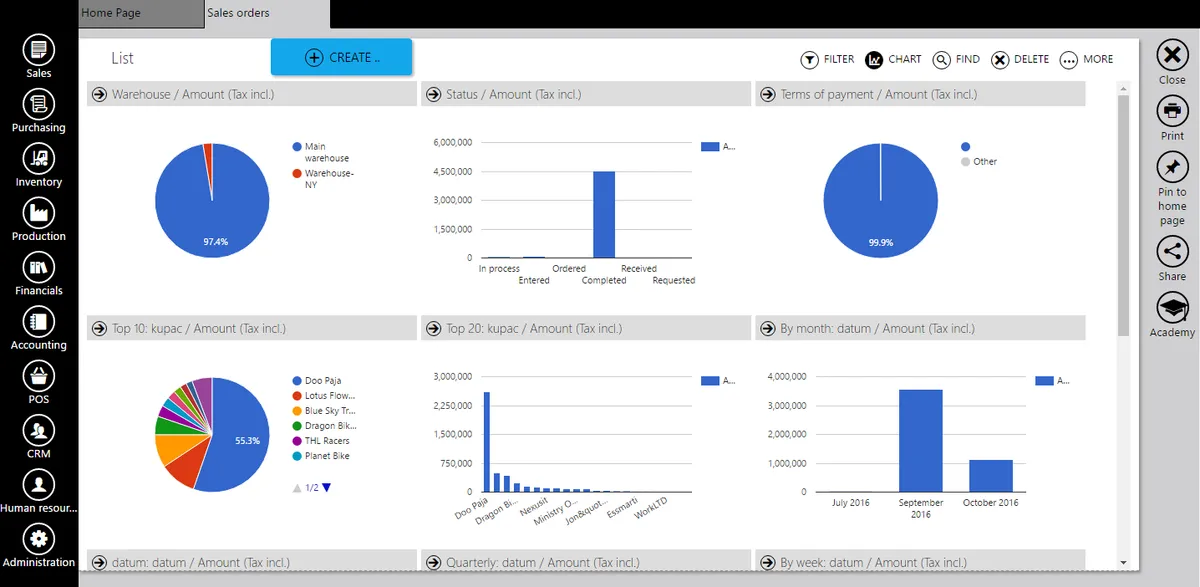The image size is (1200, 587).
Task: Open the Filter options
Action: [x=827, y=60]
